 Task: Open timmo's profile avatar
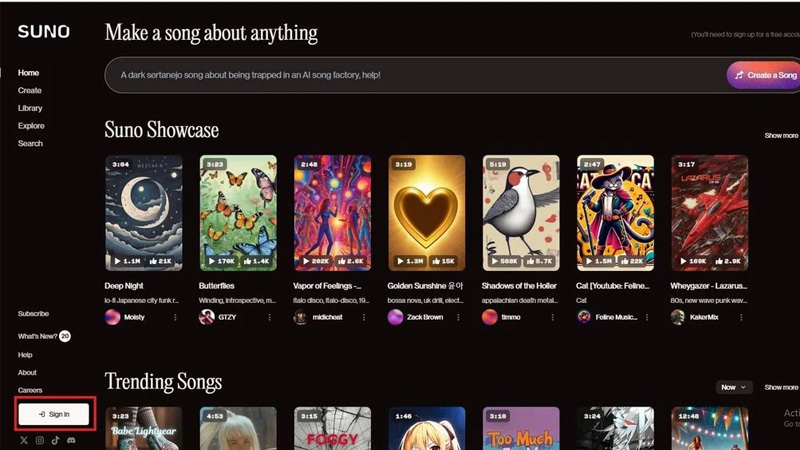point(489,317)
